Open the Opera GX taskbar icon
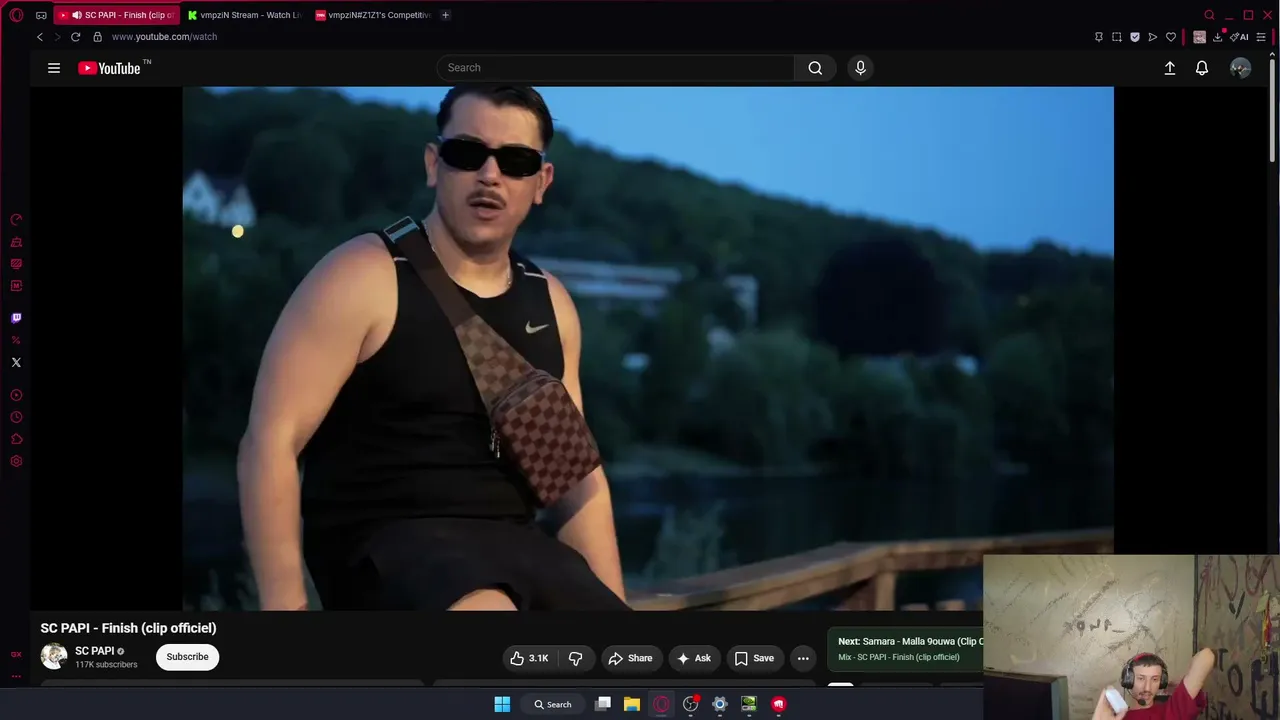 click(x=661, y=704)
